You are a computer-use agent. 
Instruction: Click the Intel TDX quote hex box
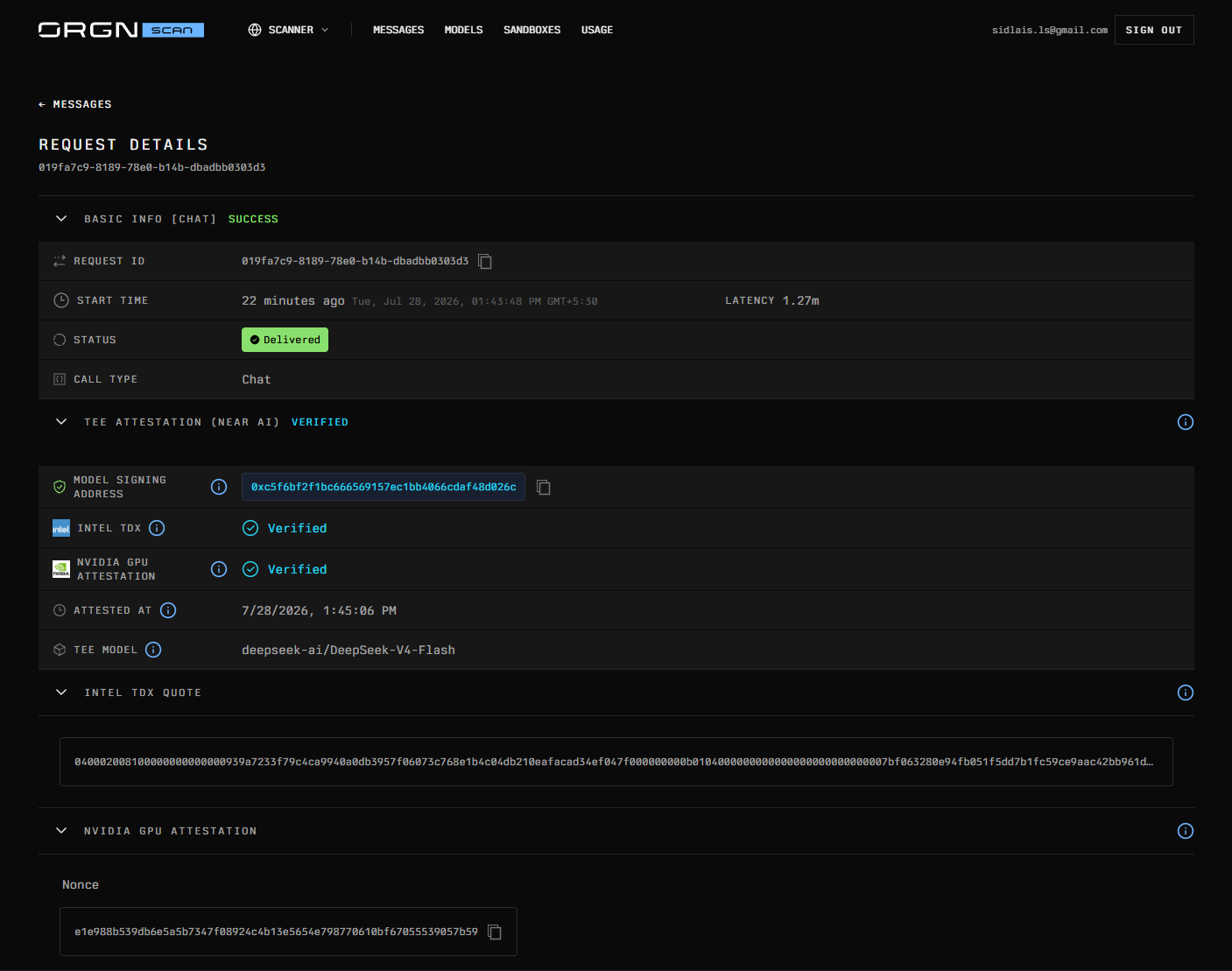[616, 762]
